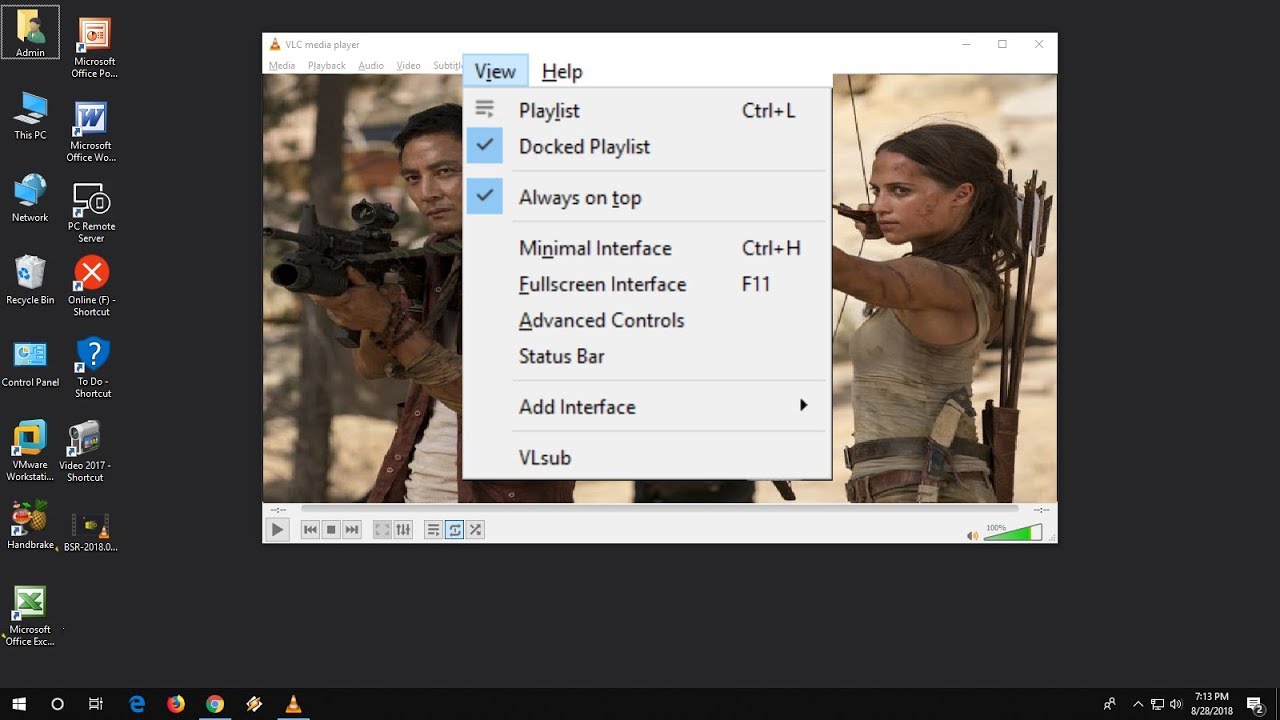Select To Do shortcut icon

tap(92, 368)
